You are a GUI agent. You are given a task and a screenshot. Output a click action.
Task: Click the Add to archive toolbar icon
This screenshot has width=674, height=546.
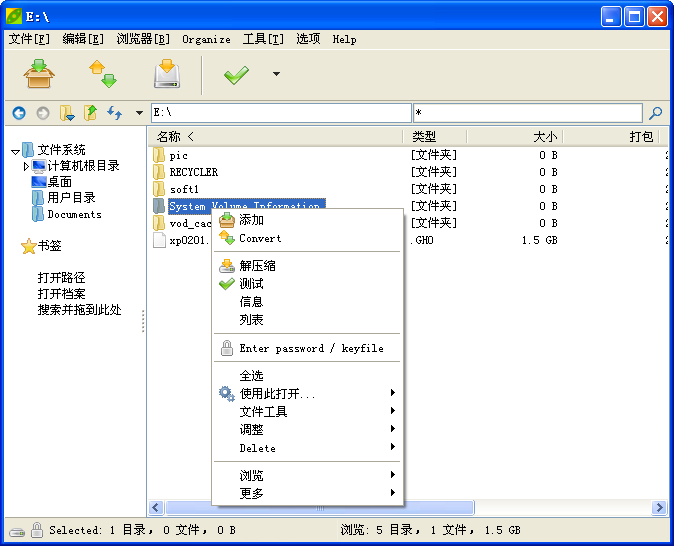coord(40,75)
